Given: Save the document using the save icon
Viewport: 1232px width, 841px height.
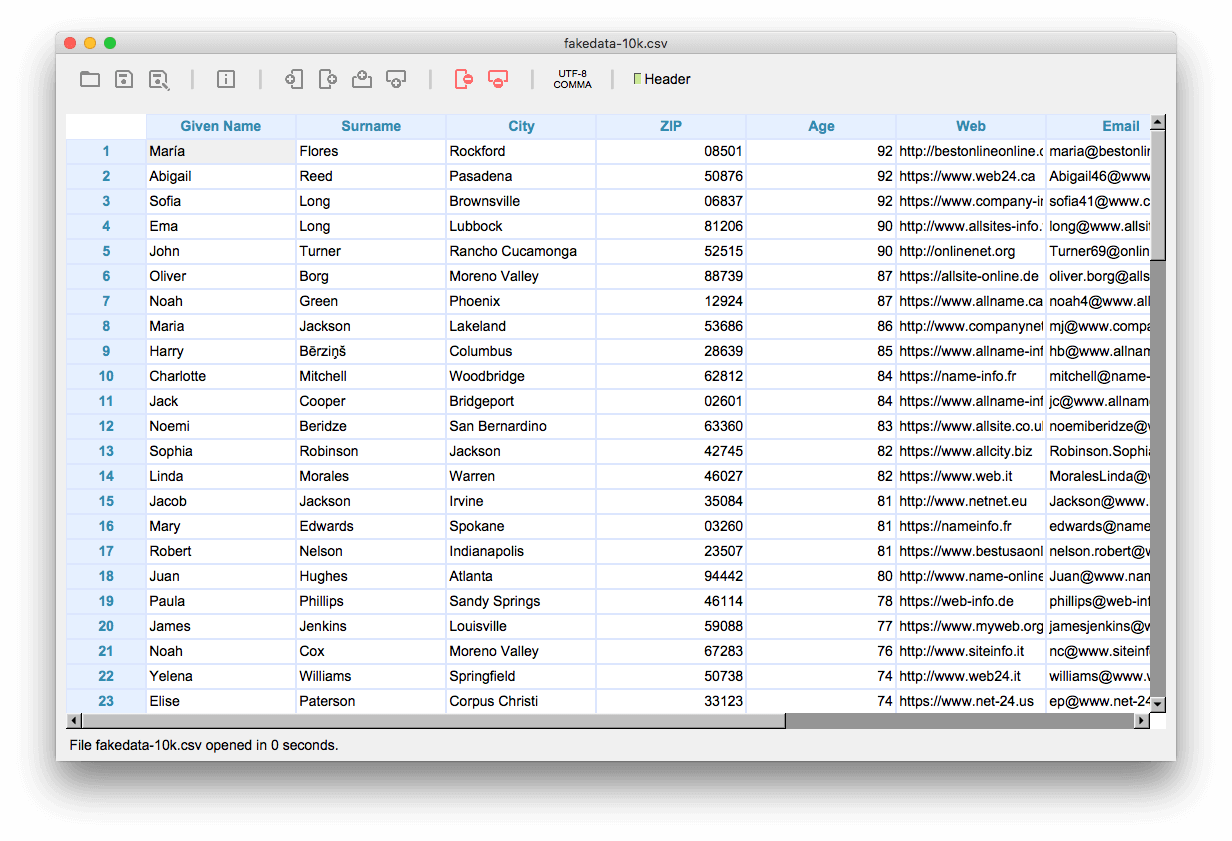Looking at the screenshot, I should click(123, 79).
